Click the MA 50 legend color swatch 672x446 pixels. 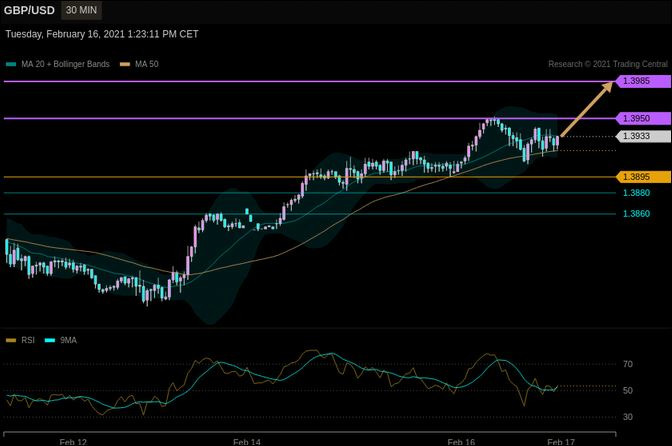[125, 64]
